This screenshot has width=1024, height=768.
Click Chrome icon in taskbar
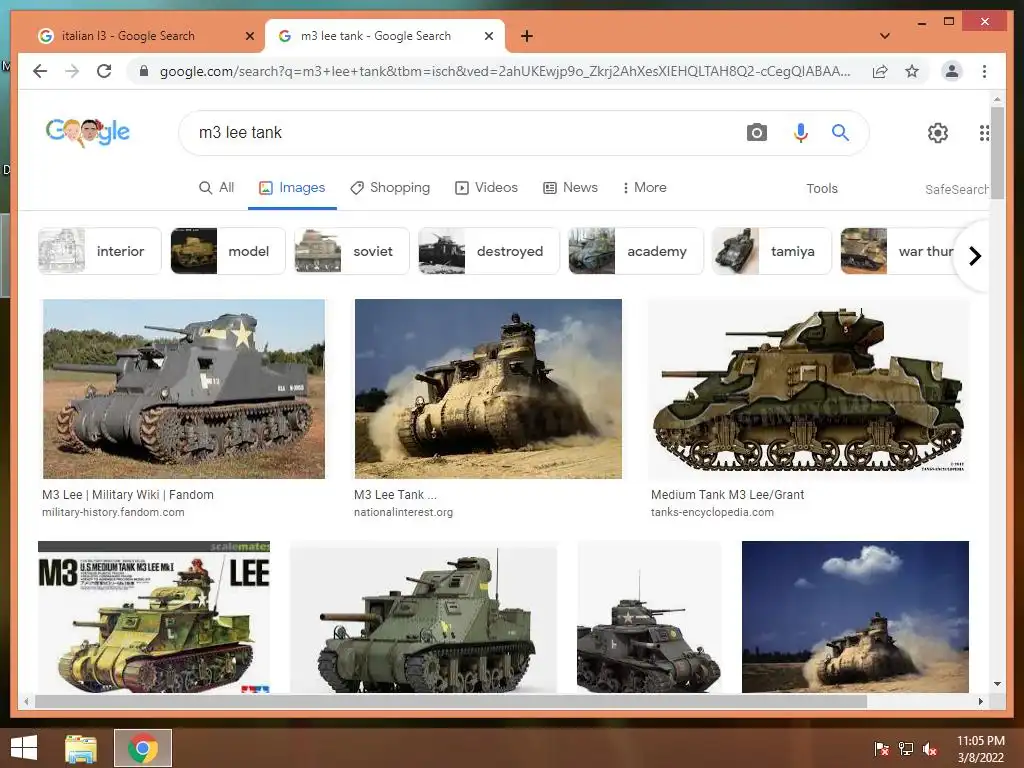[143, 748]
